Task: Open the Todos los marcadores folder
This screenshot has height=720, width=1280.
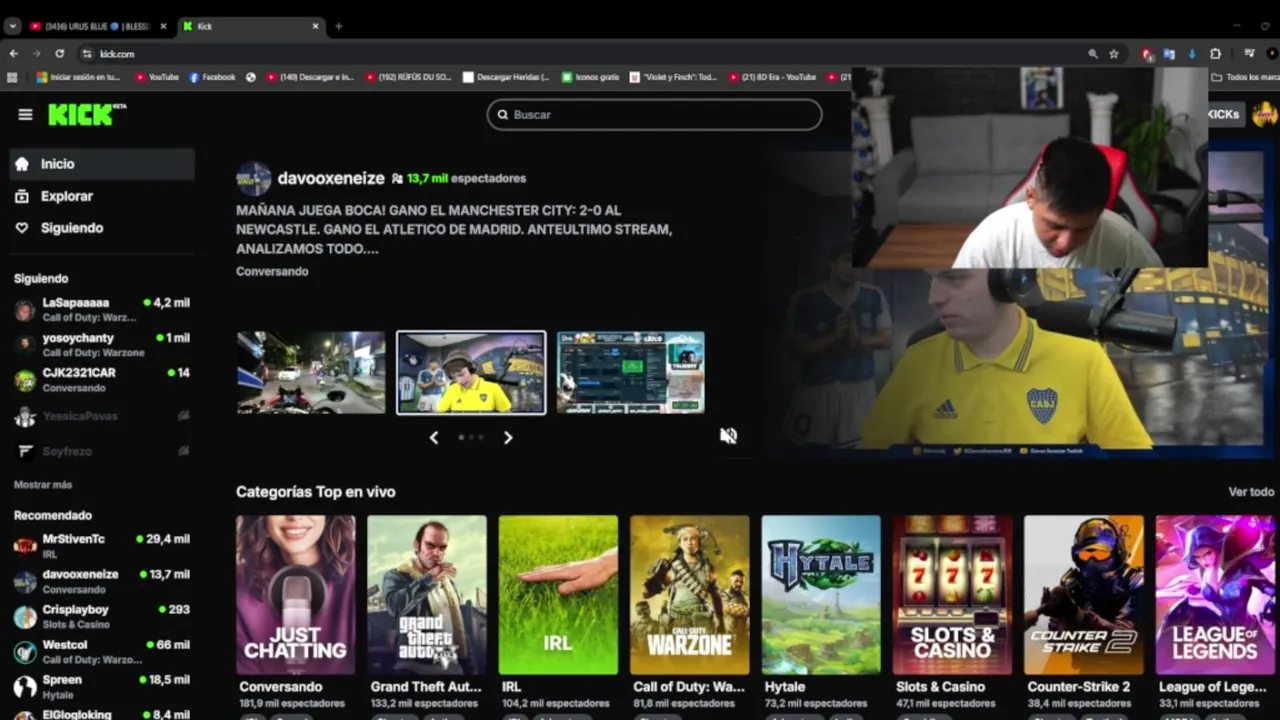Action: point(1244,77)
